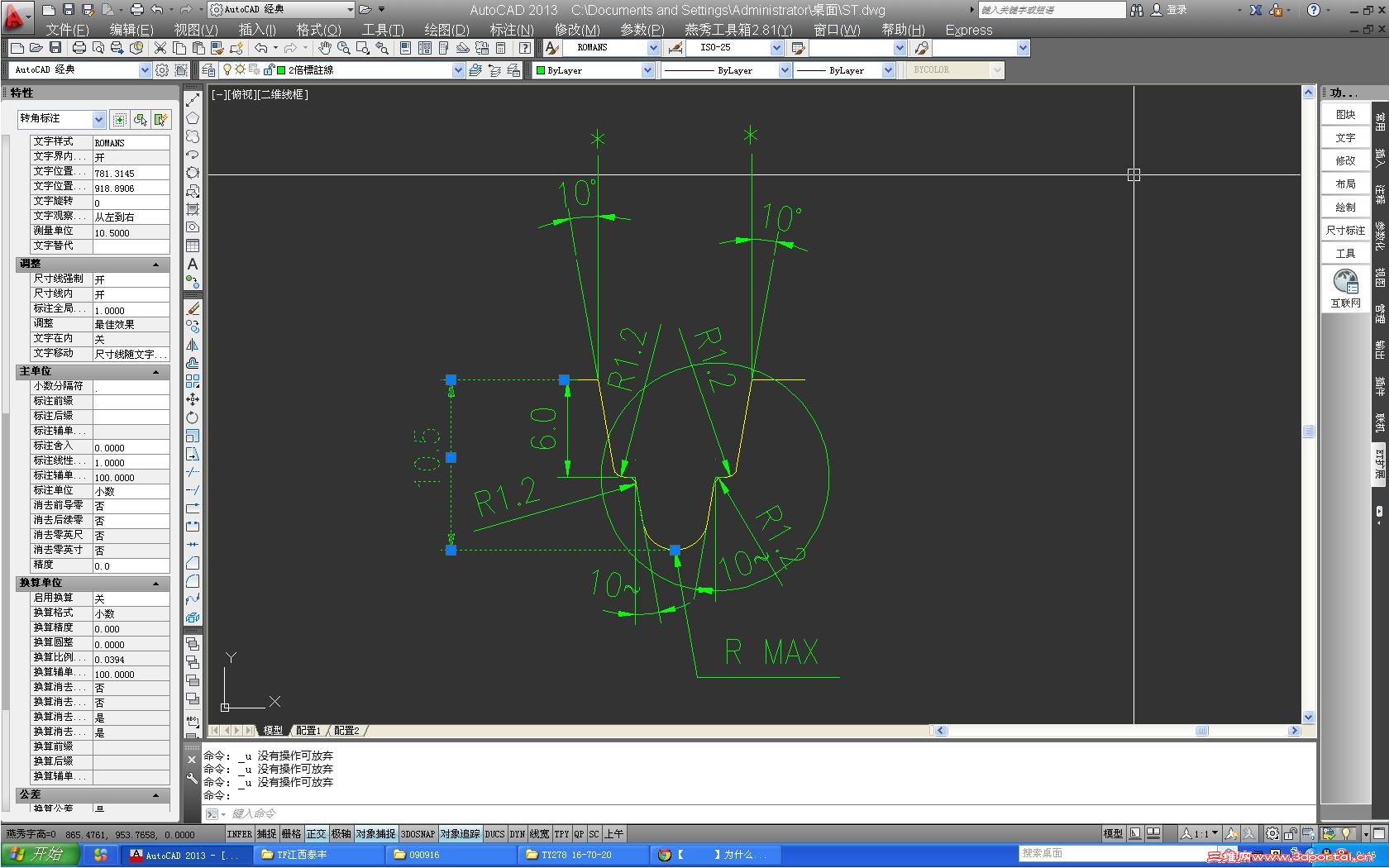Click the Save floppy disk toolbar icon

[54, 49]
